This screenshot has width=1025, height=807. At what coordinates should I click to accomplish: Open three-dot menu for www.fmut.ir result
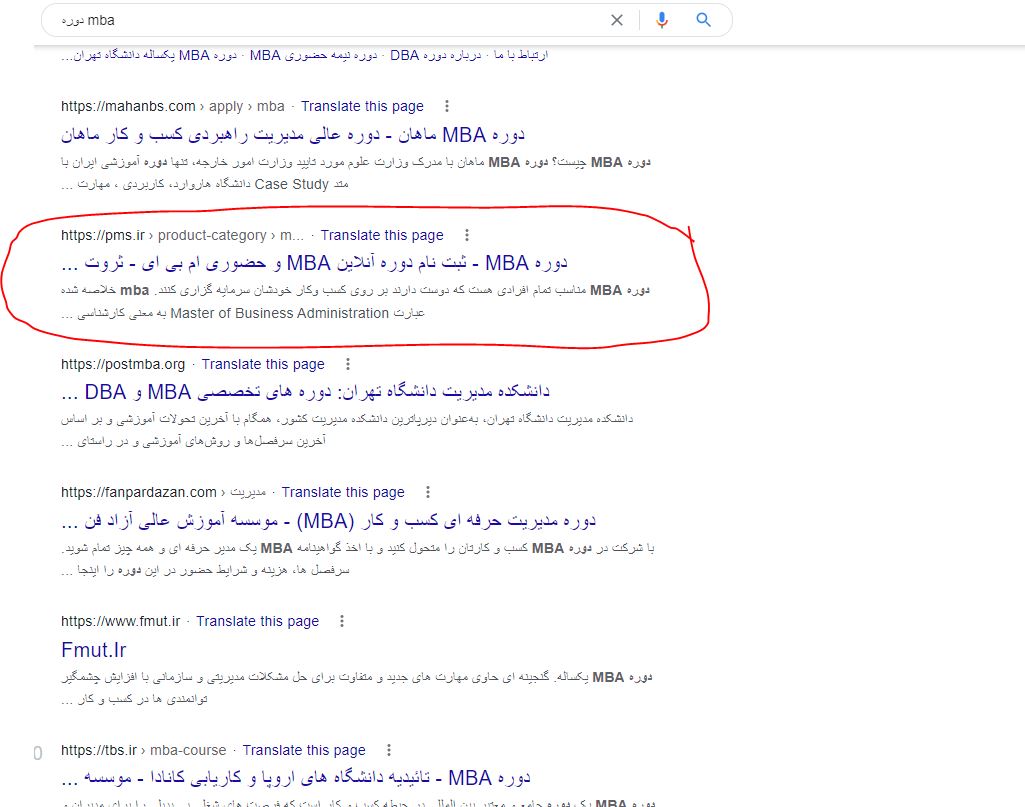coord(342,621)
